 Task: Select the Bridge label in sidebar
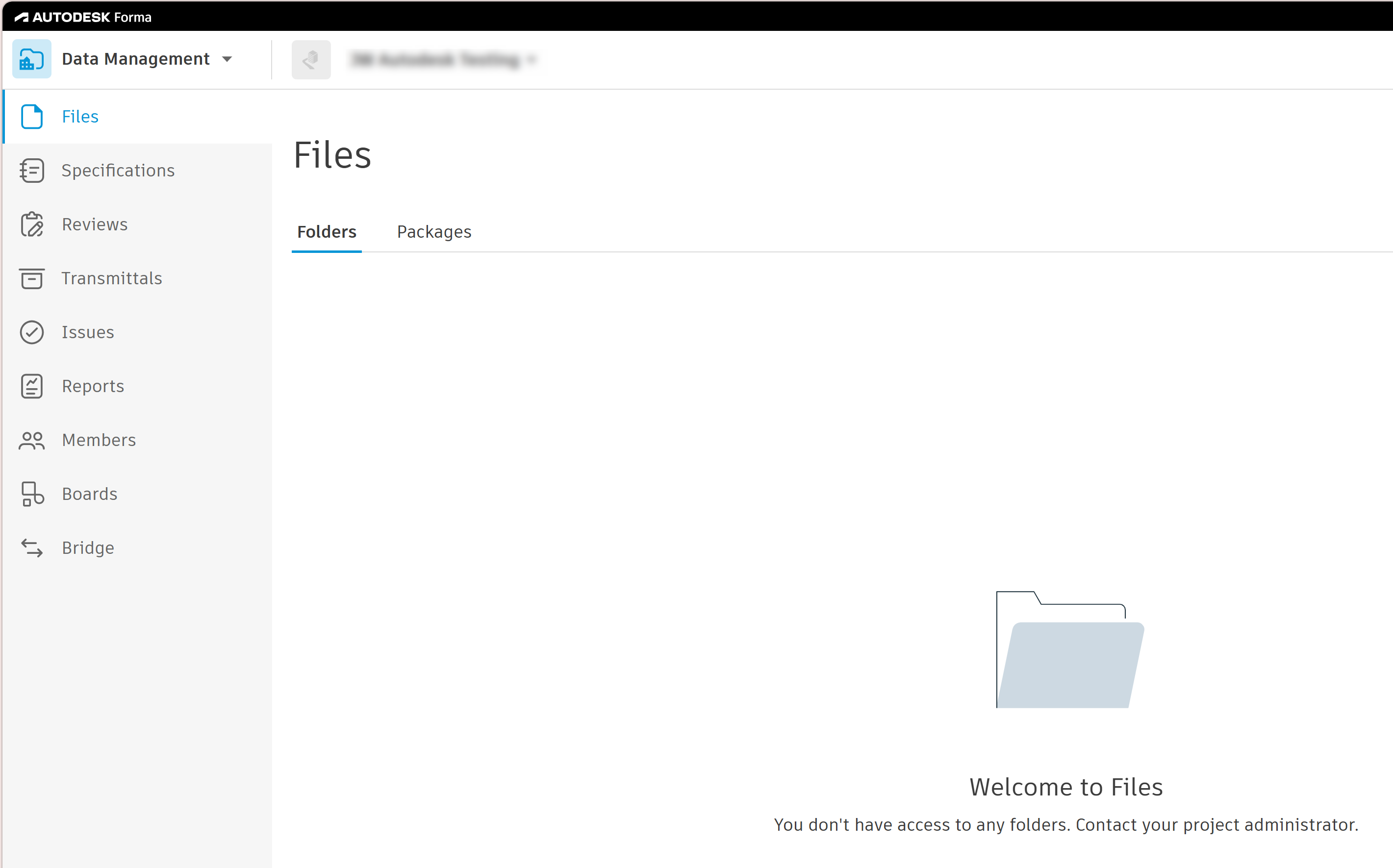(x=88, y=548)
